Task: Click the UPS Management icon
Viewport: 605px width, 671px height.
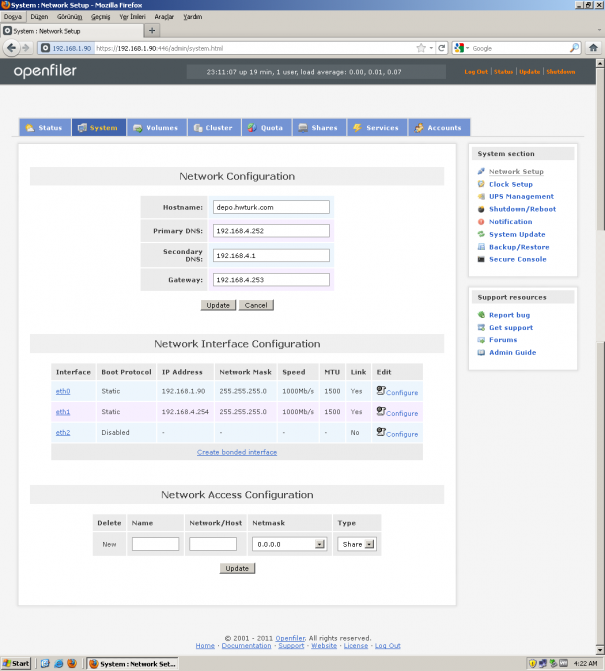Action: click(481, 196)
